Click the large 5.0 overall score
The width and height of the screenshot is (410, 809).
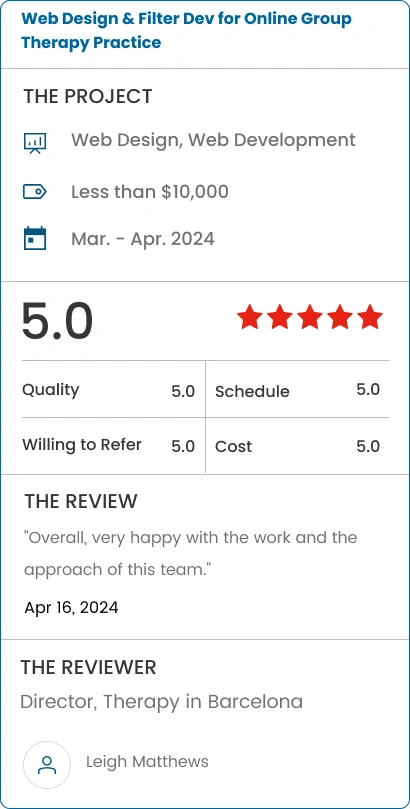click(57, 321)
